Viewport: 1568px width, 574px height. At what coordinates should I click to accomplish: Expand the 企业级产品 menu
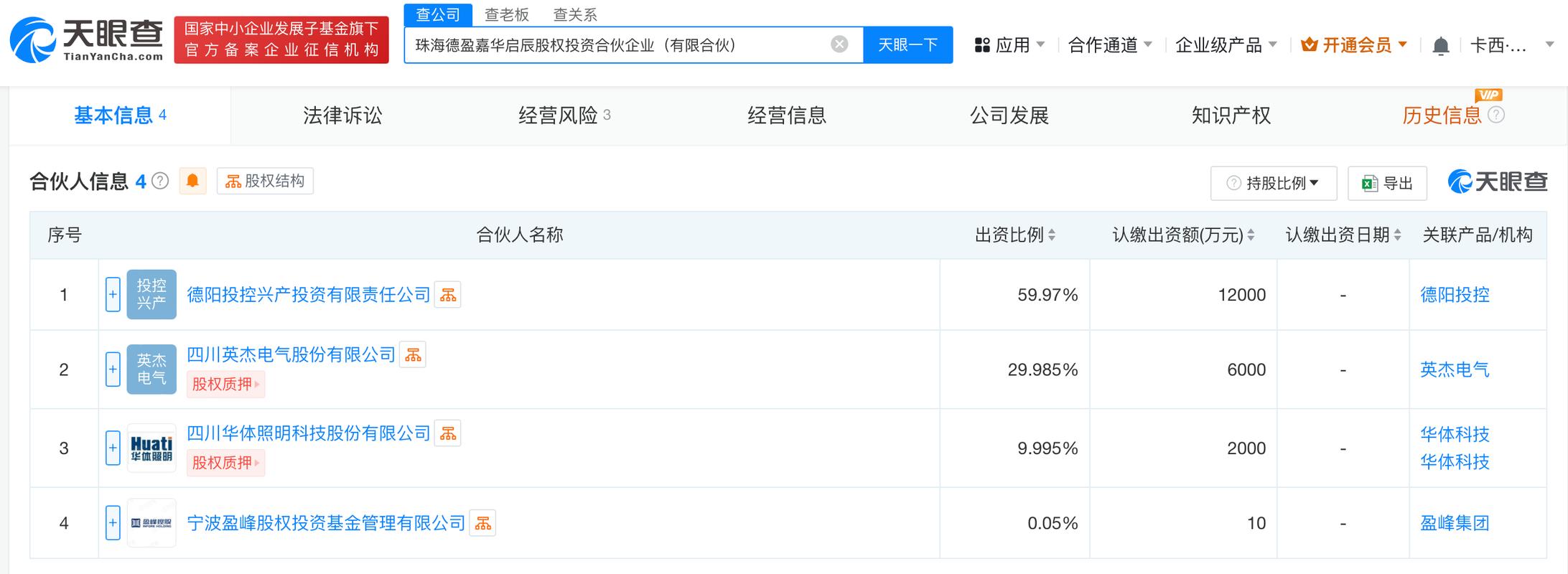pos(1226,45)
